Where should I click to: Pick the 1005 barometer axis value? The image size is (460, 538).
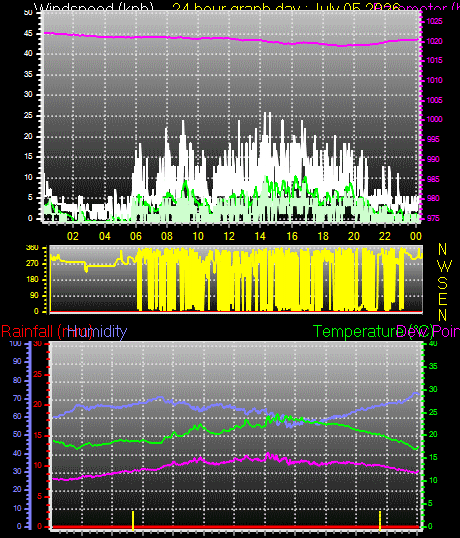434,100
